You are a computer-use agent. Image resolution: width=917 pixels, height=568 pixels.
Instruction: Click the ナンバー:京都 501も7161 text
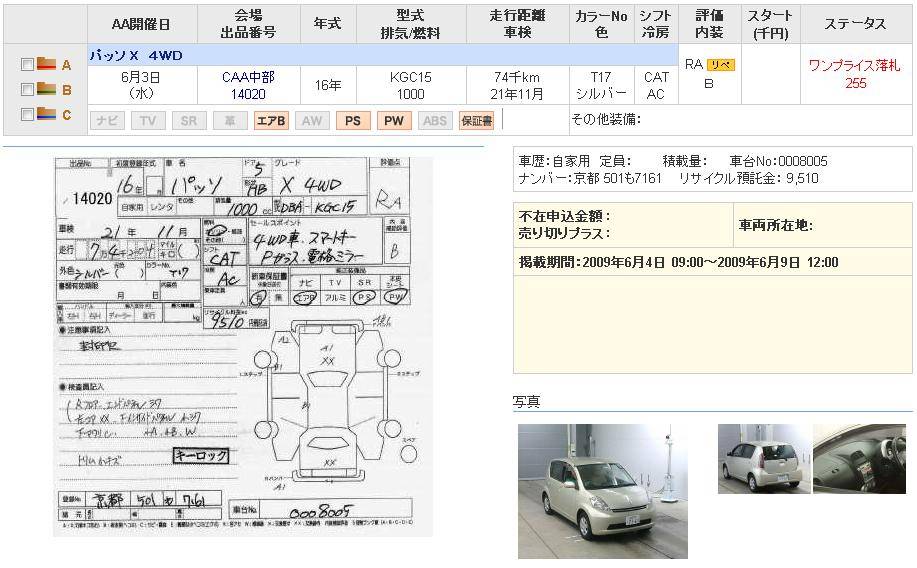click(x=590, y=178)
